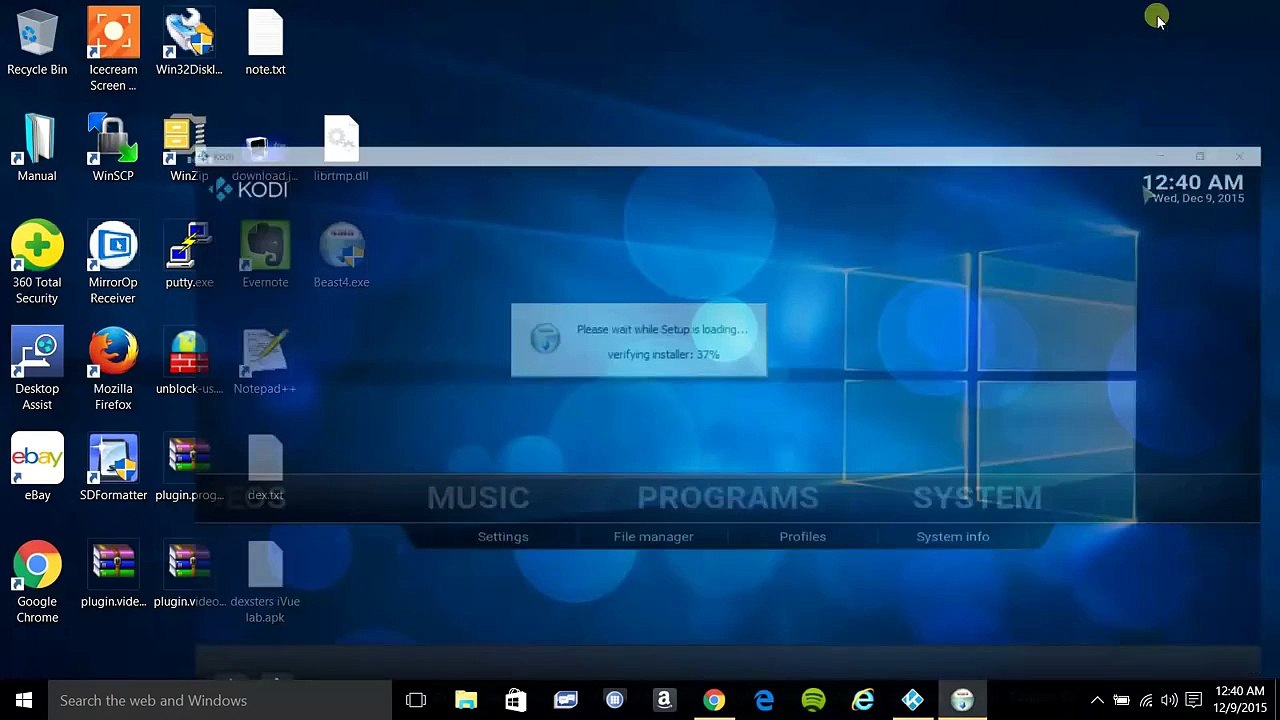Select the dex.txt file icon
Screen dimensions: 1280x720
tap(265, 468)
